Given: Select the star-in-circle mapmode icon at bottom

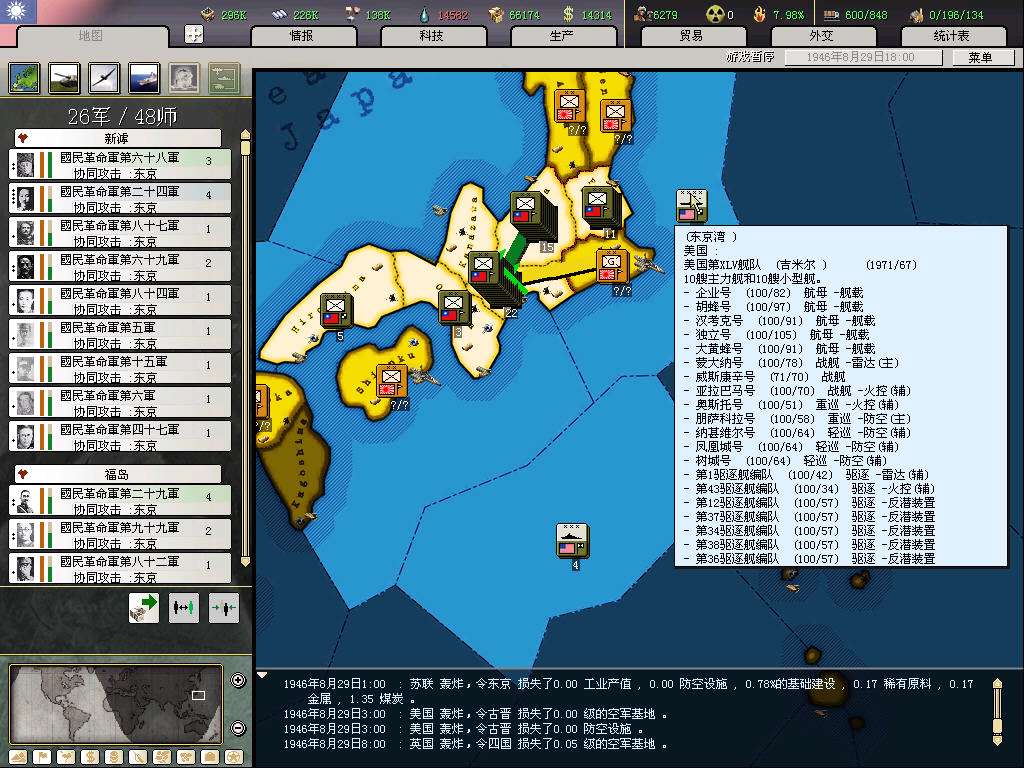Looking at the screenshot, I should (234, 758).
